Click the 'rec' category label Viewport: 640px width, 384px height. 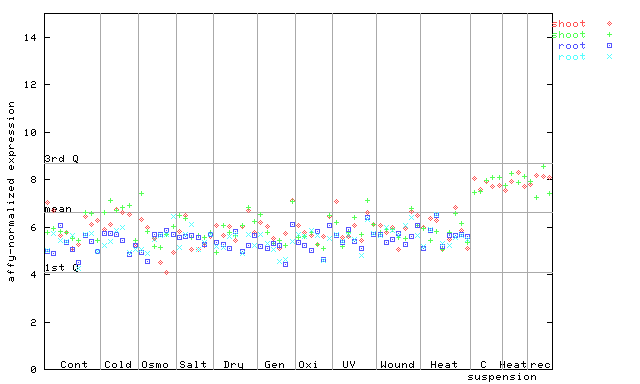540,364
